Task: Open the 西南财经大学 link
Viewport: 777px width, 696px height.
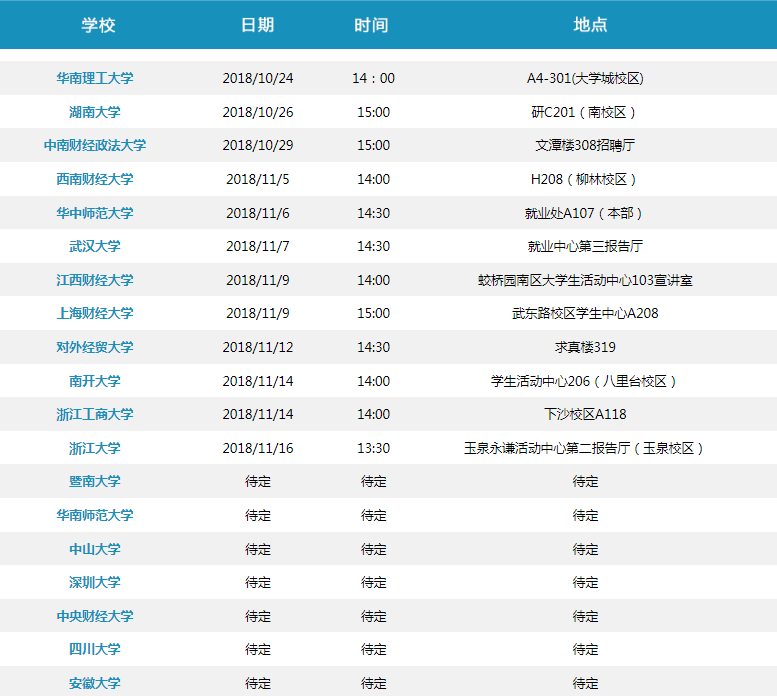Action: (95, 179)
